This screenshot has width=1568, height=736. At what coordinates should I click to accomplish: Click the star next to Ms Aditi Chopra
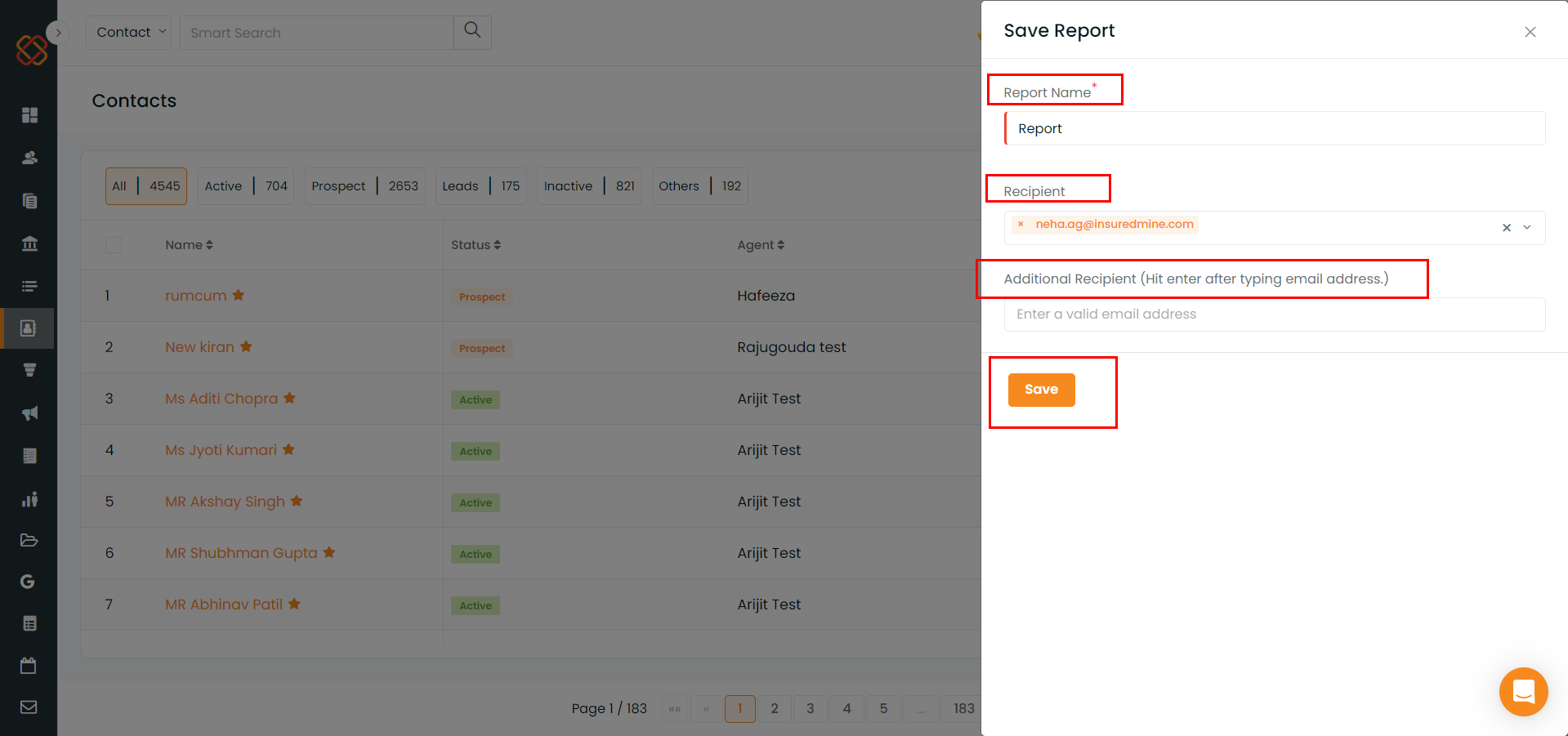289,398
